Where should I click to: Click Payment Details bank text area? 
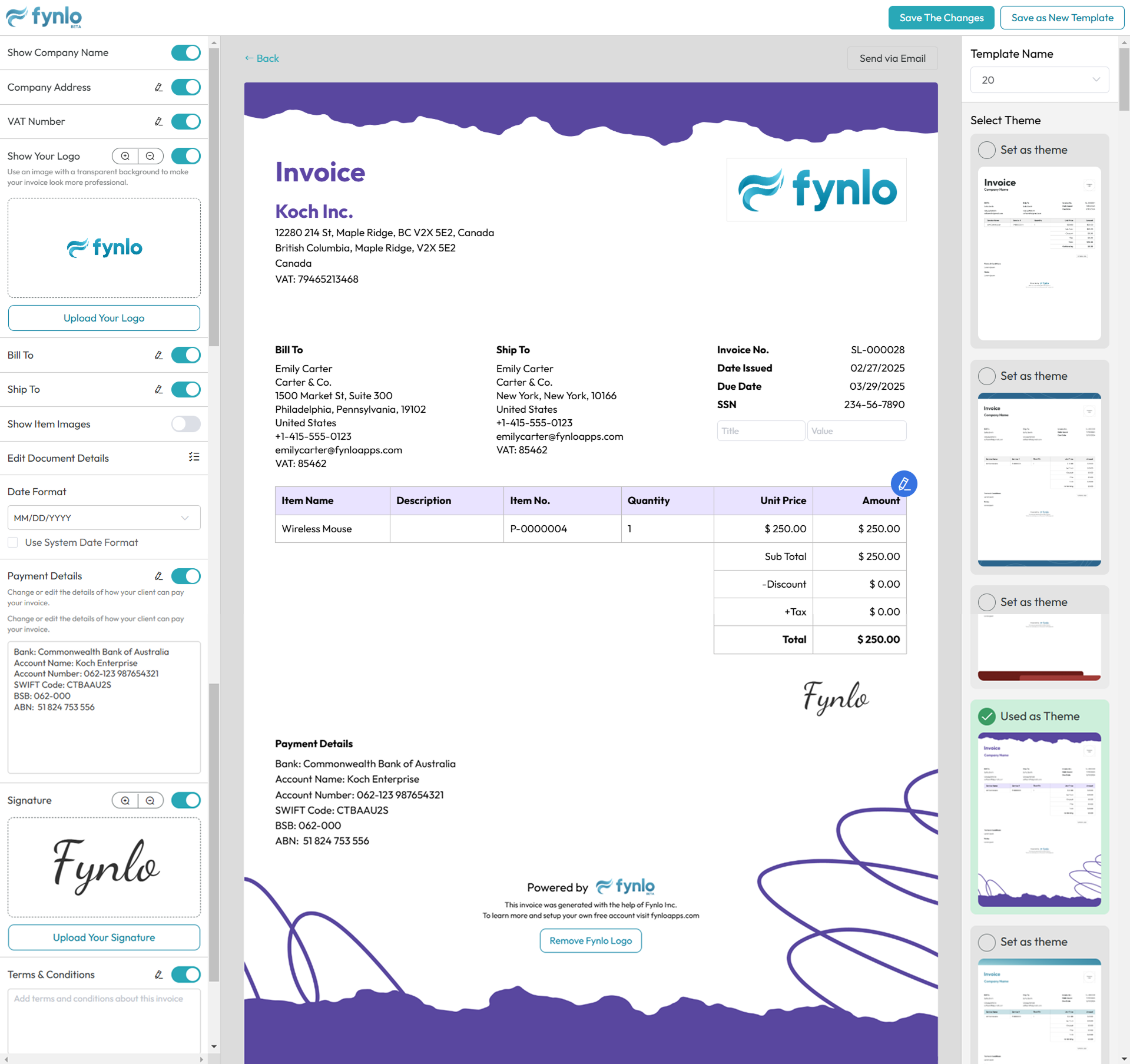click(104, 707)
